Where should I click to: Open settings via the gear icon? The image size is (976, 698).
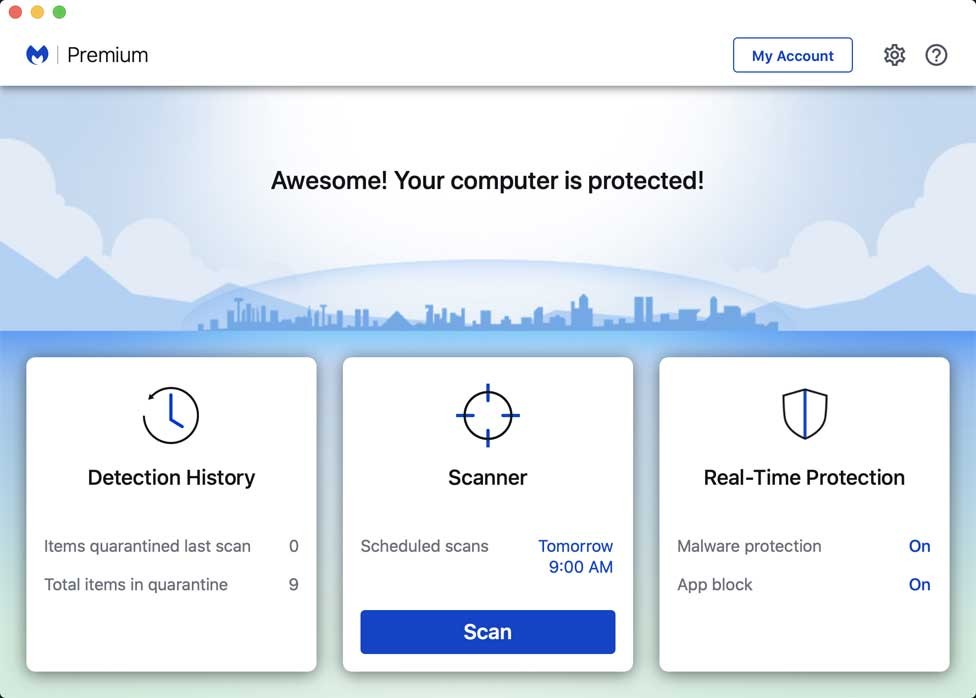[x=895, y=55]
